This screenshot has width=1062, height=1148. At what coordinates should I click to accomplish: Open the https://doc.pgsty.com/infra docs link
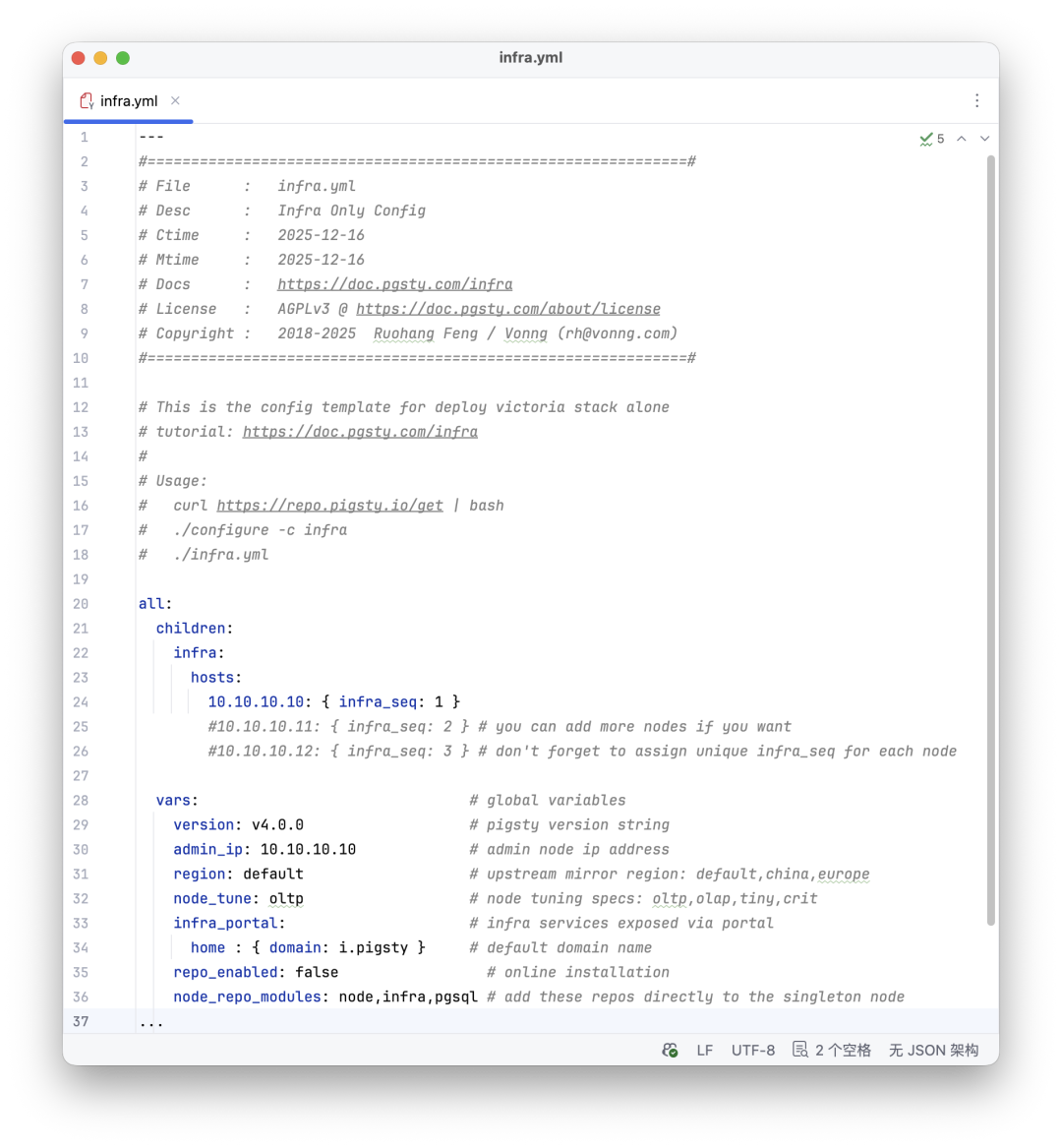click(x=395, y=283)
